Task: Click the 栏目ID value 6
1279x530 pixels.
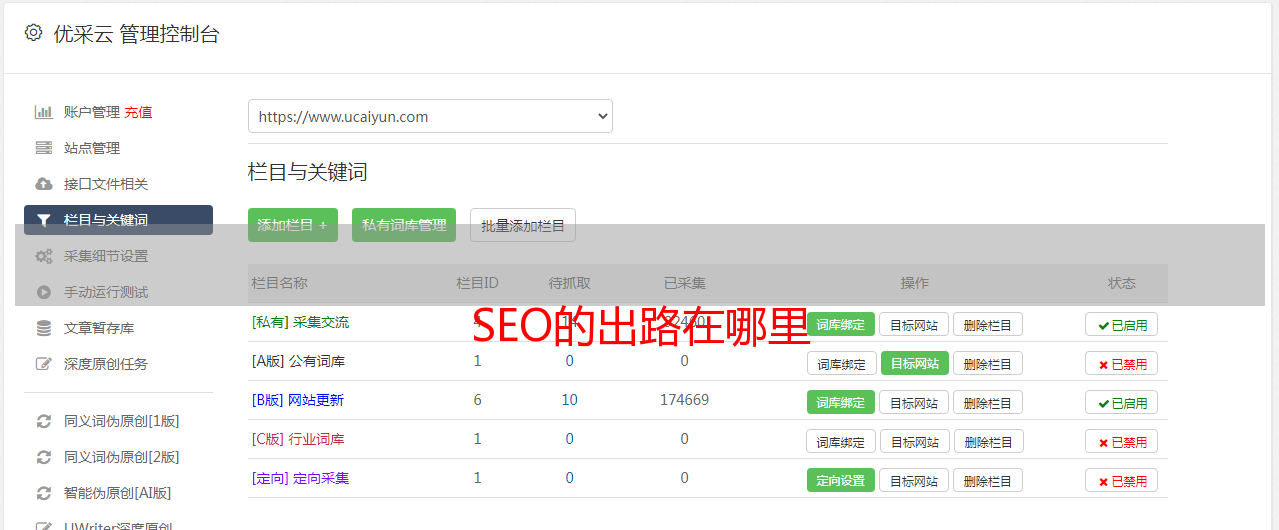Action: 477,400
